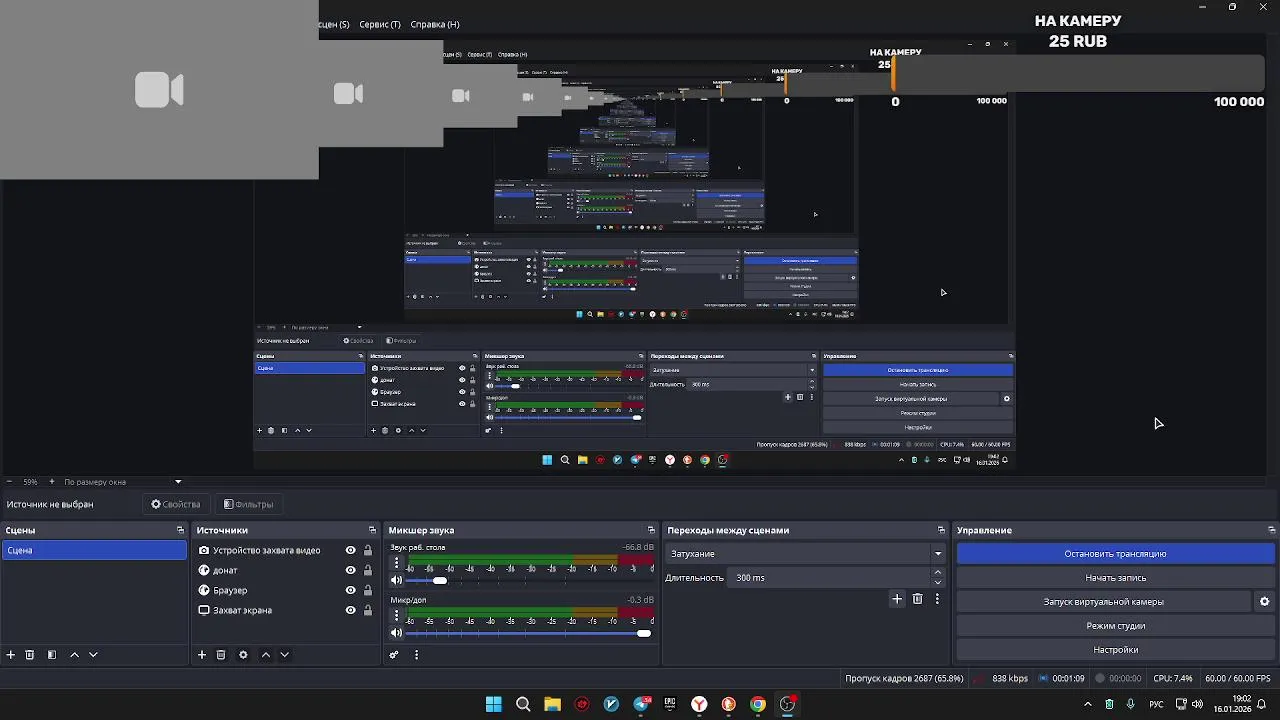This screenshot has width=1280, height=720.
Task: Open Справка (H) menu
Action: (x=435, y=24)
